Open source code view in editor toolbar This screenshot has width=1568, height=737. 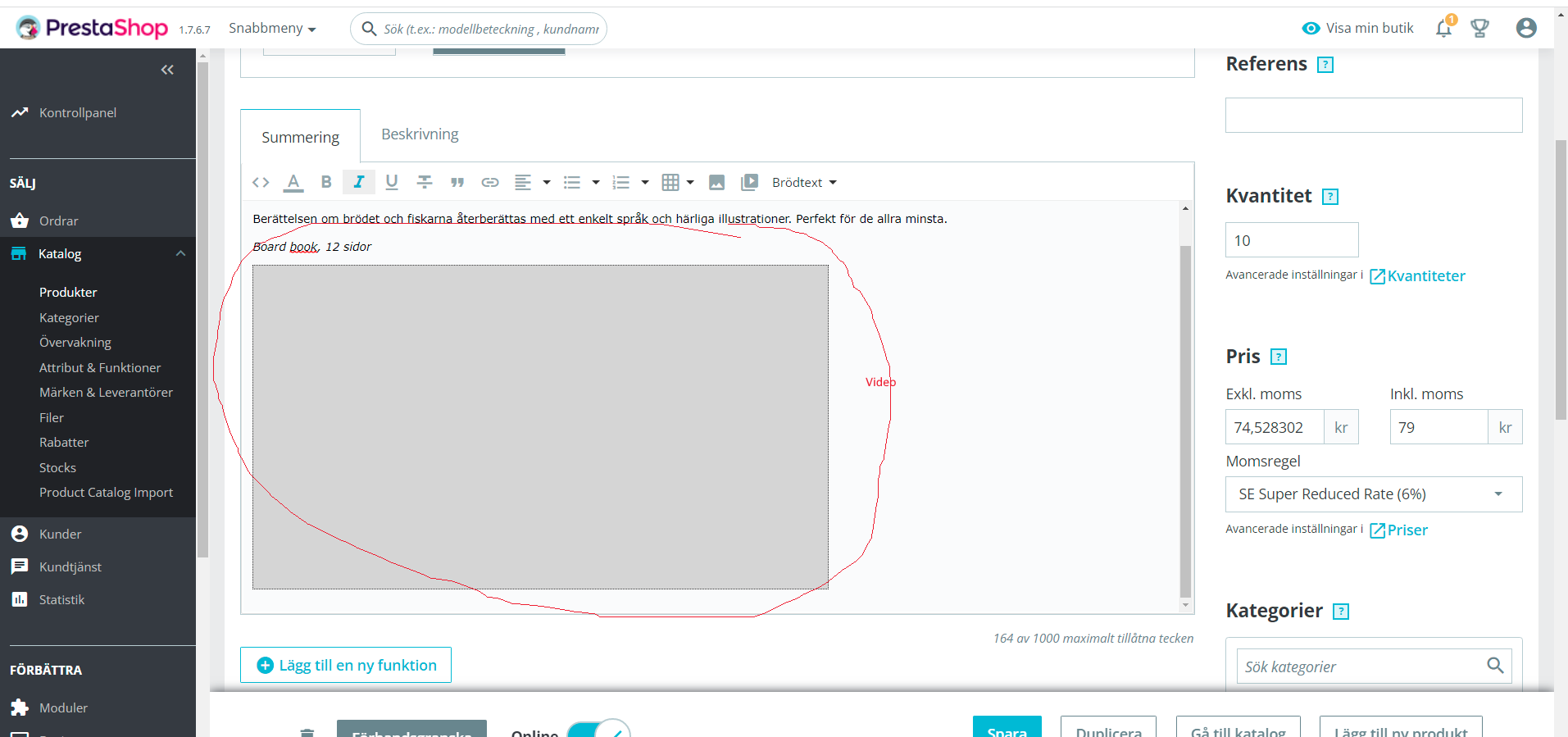(x=261, y=182)
